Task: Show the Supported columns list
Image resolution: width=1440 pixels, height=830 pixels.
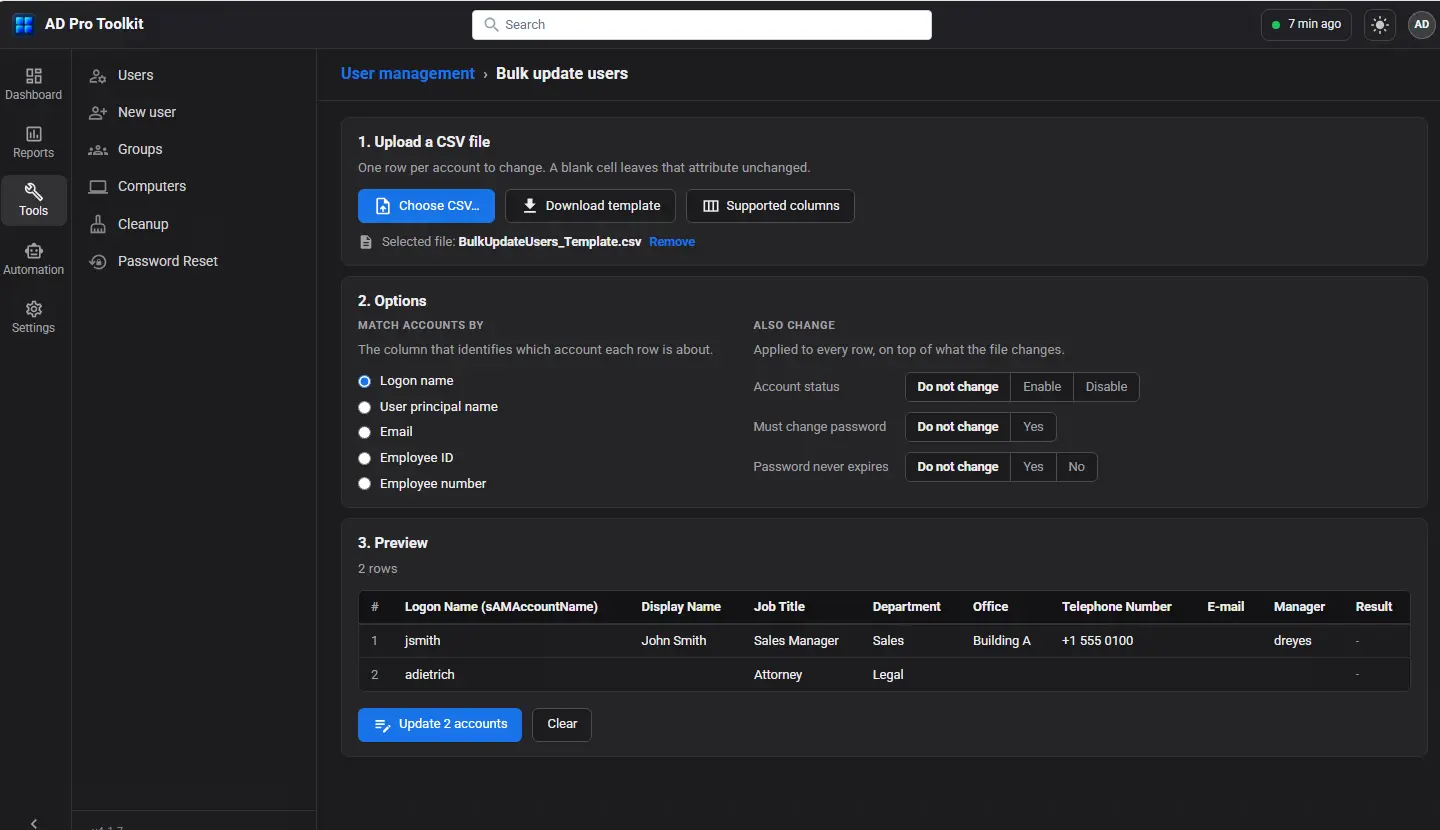Action: click(770, 206)
